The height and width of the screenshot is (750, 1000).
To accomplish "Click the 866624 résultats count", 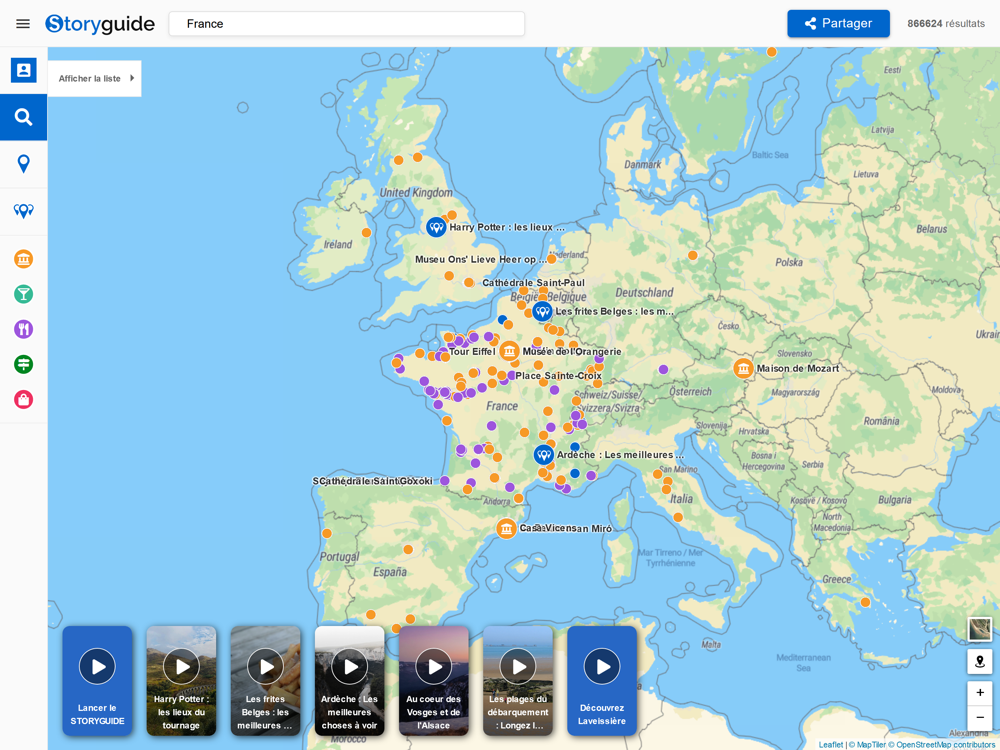I will click(946, 24).
